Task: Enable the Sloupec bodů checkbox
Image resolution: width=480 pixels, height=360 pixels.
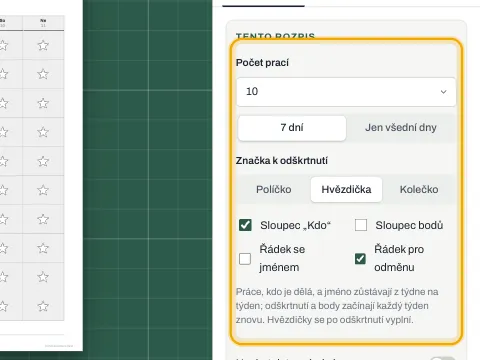Action: [361, 225]
